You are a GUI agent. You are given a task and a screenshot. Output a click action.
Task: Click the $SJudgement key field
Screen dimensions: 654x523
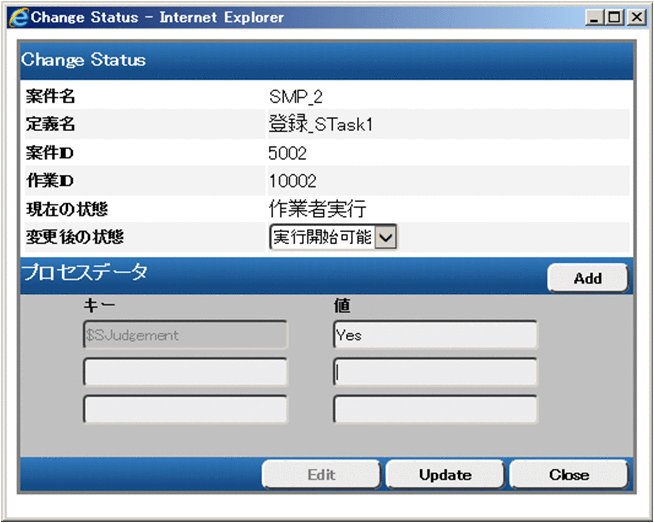coord(185,334)
